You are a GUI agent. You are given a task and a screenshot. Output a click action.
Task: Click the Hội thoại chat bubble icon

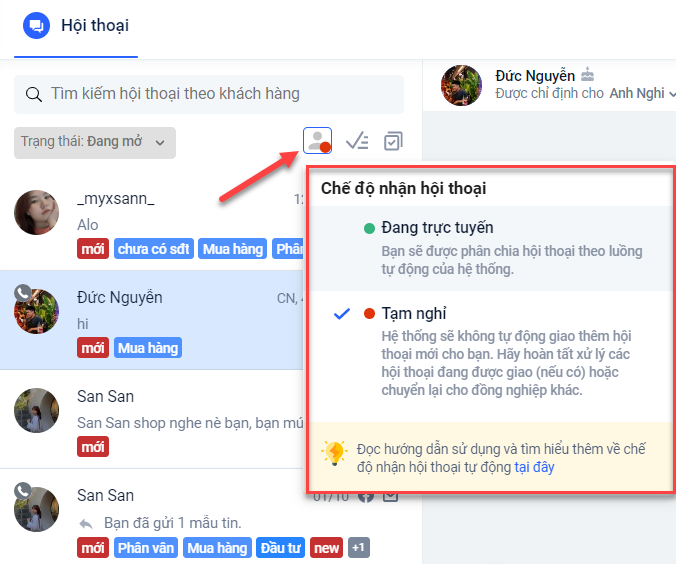37,25
